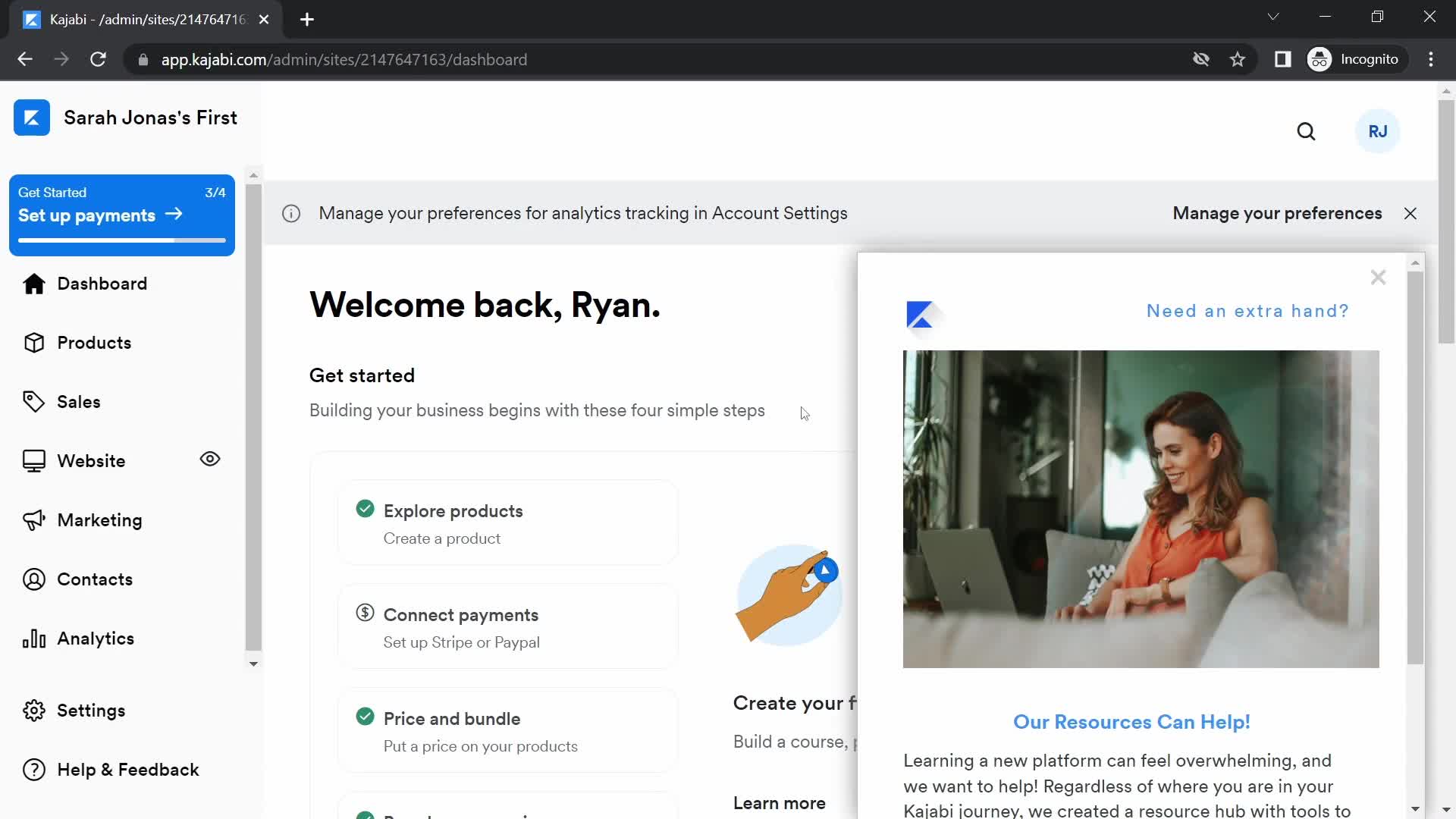Image resolution: width=1456 pixels, height=819 pixels.
Task: Select the Sales navigation icon
Action: coord(34,402)
